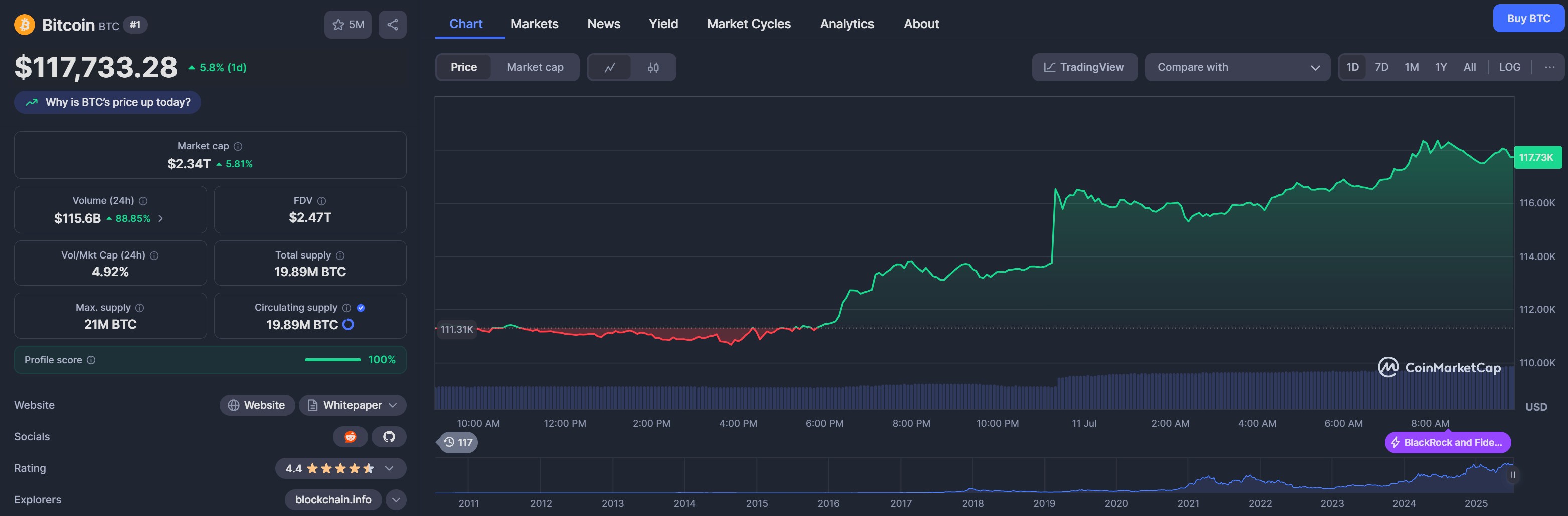The height and width of the screenshot is (516, 1568).
Task: Click Why is BTC's price up today
Action: [x=108, y=102]
